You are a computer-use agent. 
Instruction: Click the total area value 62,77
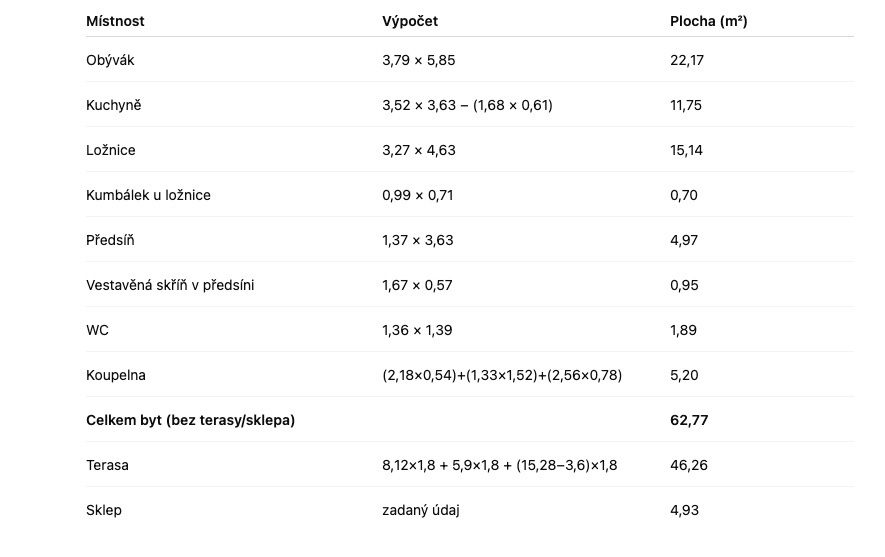pyautogui.click(x=689, y=420)
